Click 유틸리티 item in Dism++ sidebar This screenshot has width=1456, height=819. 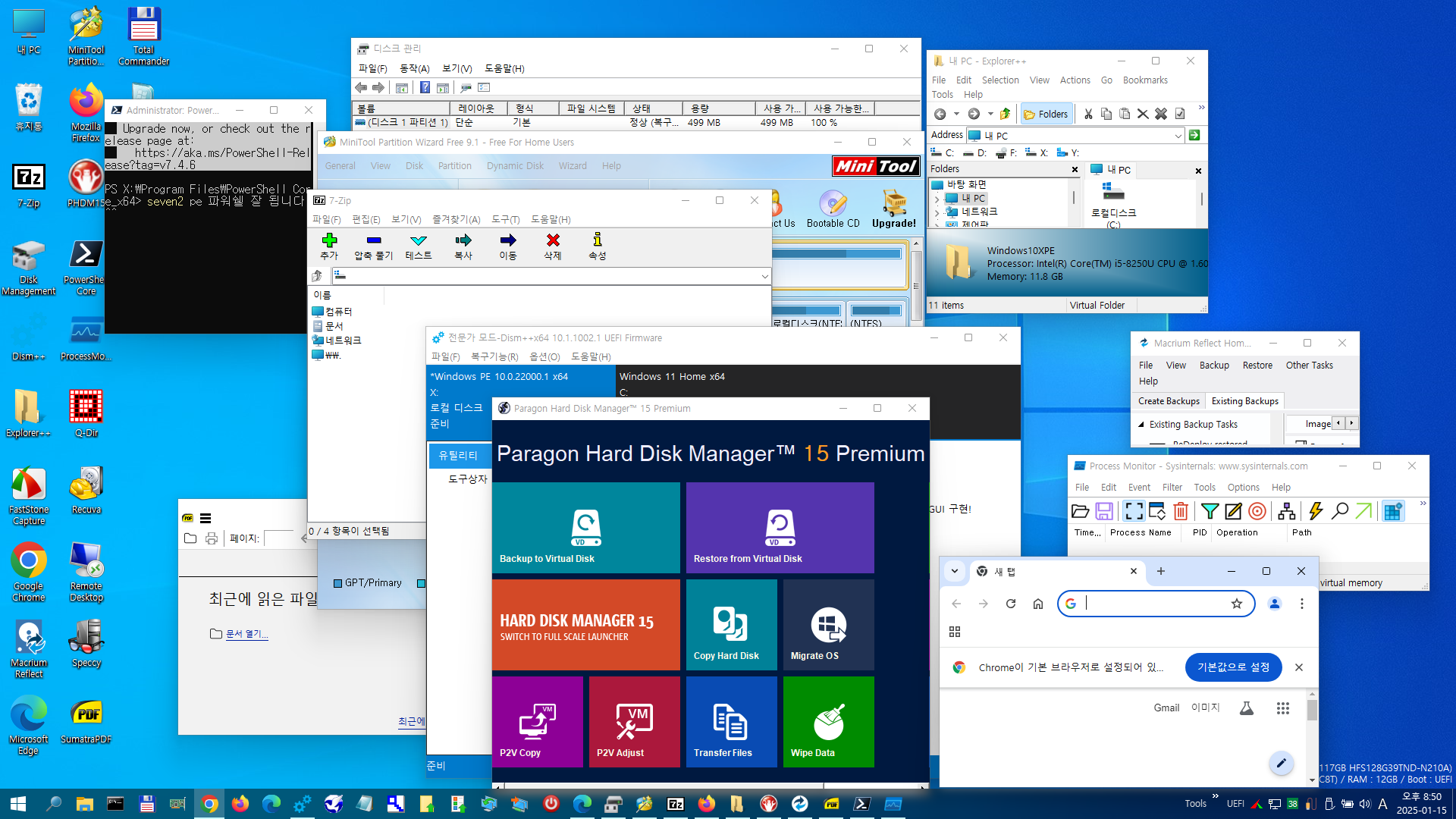459,456
